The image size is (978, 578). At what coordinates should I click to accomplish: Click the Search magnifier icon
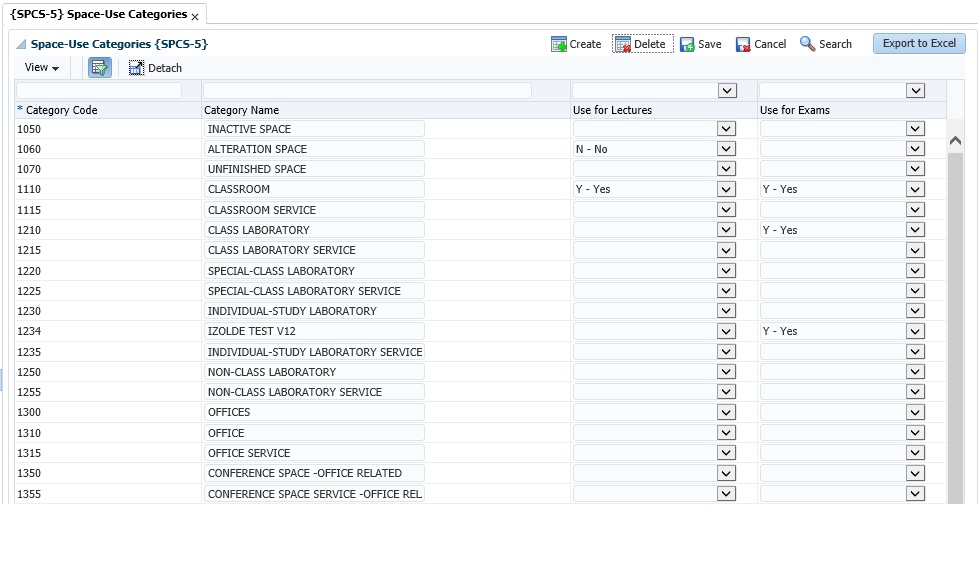[808, 44]
